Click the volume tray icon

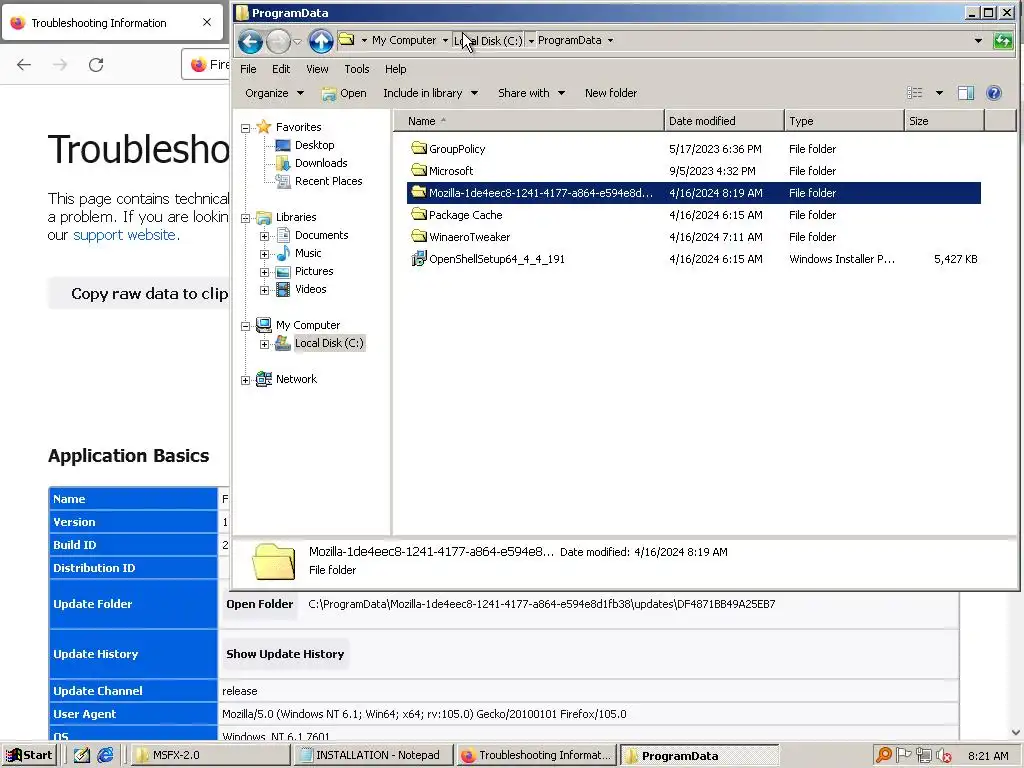click(942, 756)
